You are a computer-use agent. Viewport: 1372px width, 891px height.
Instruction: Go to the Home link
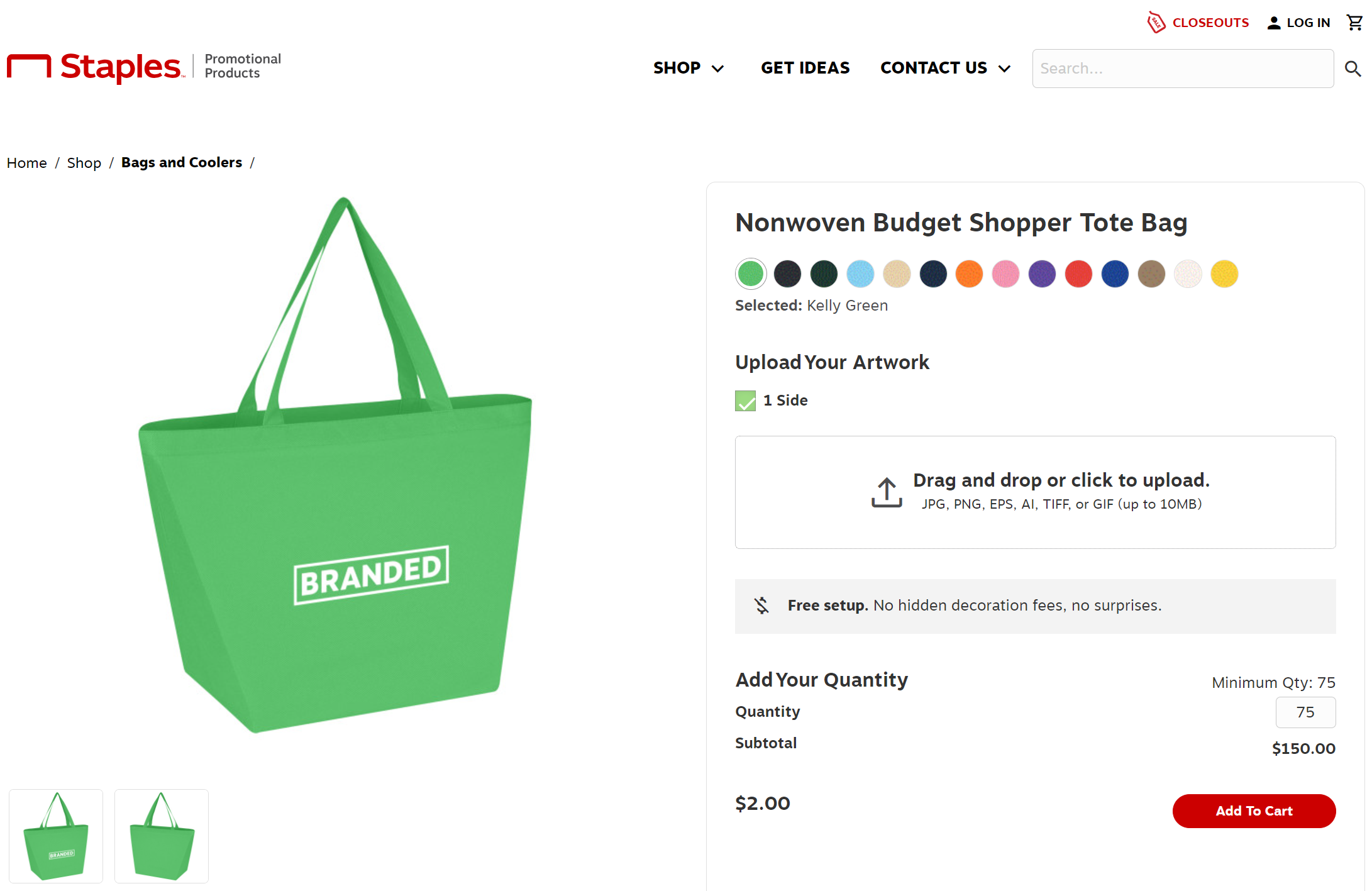click(x=26, y=162)
